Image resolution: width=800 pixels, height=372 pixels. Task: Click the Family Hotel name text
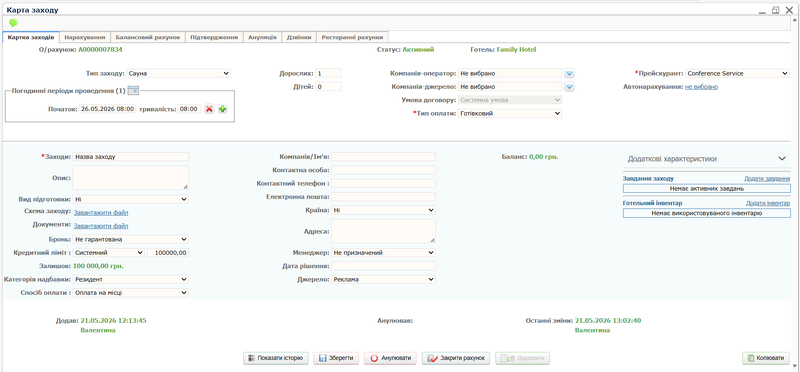click(516, 49)
